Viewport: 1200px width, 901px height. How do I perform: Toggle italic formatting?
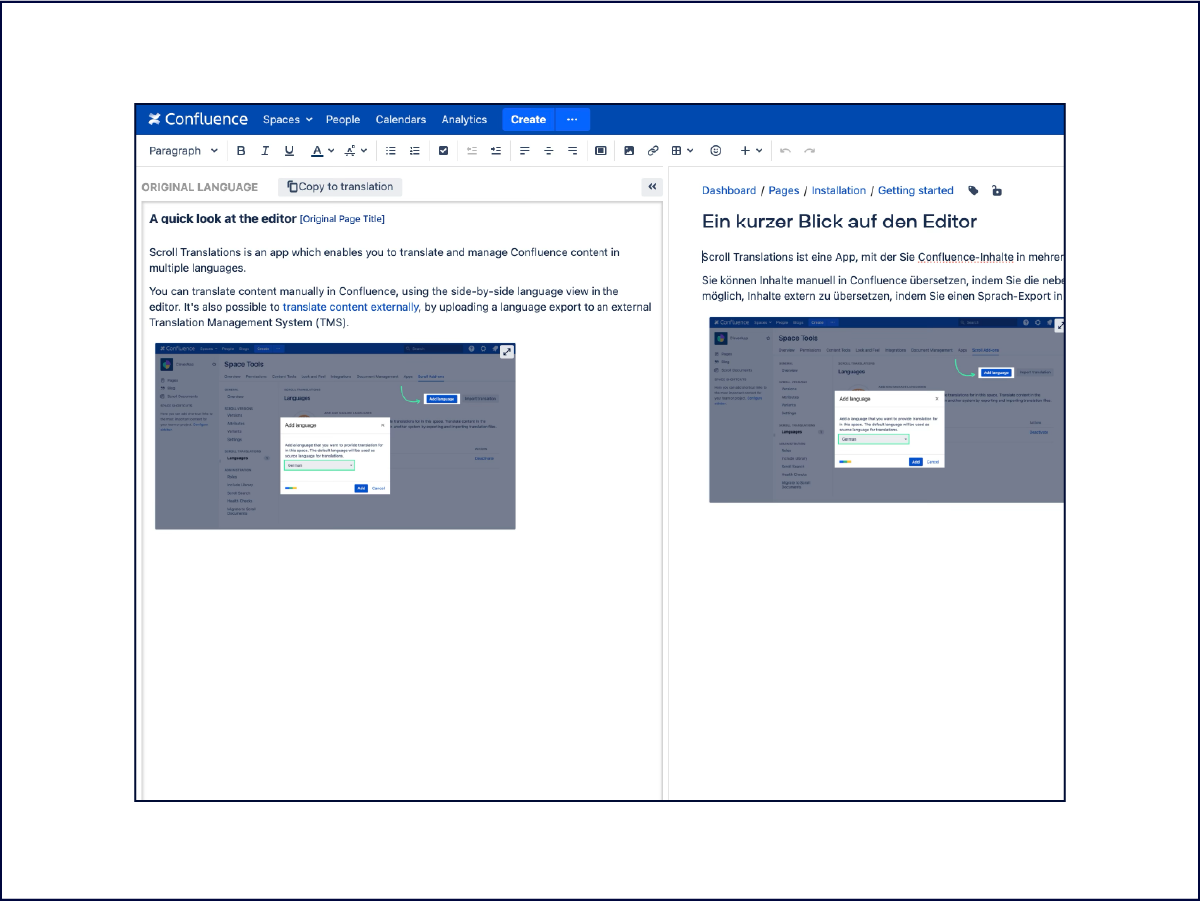pos(265,151)
